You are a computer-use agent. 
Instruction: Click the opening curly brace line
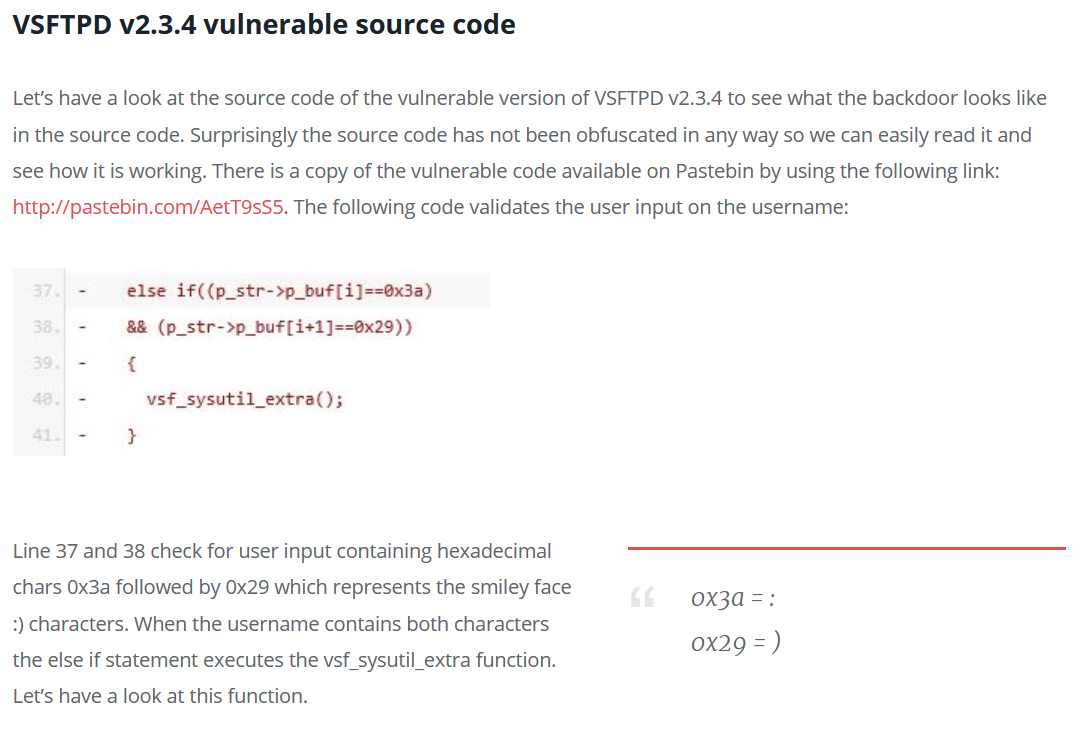coord(132,363)
